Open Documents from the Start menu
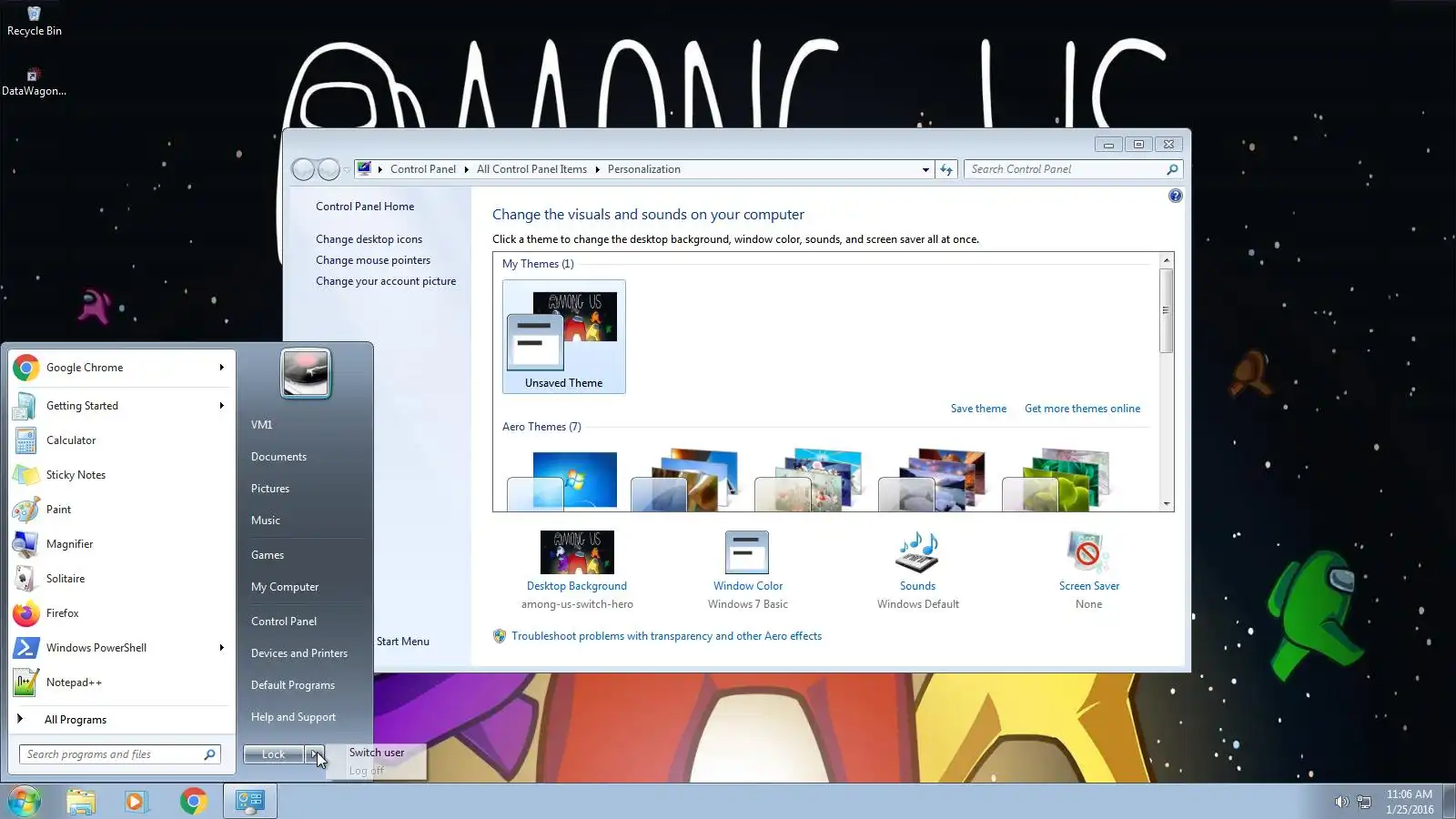The height and width of the screenshot is (819, 1456). point(278,457)
